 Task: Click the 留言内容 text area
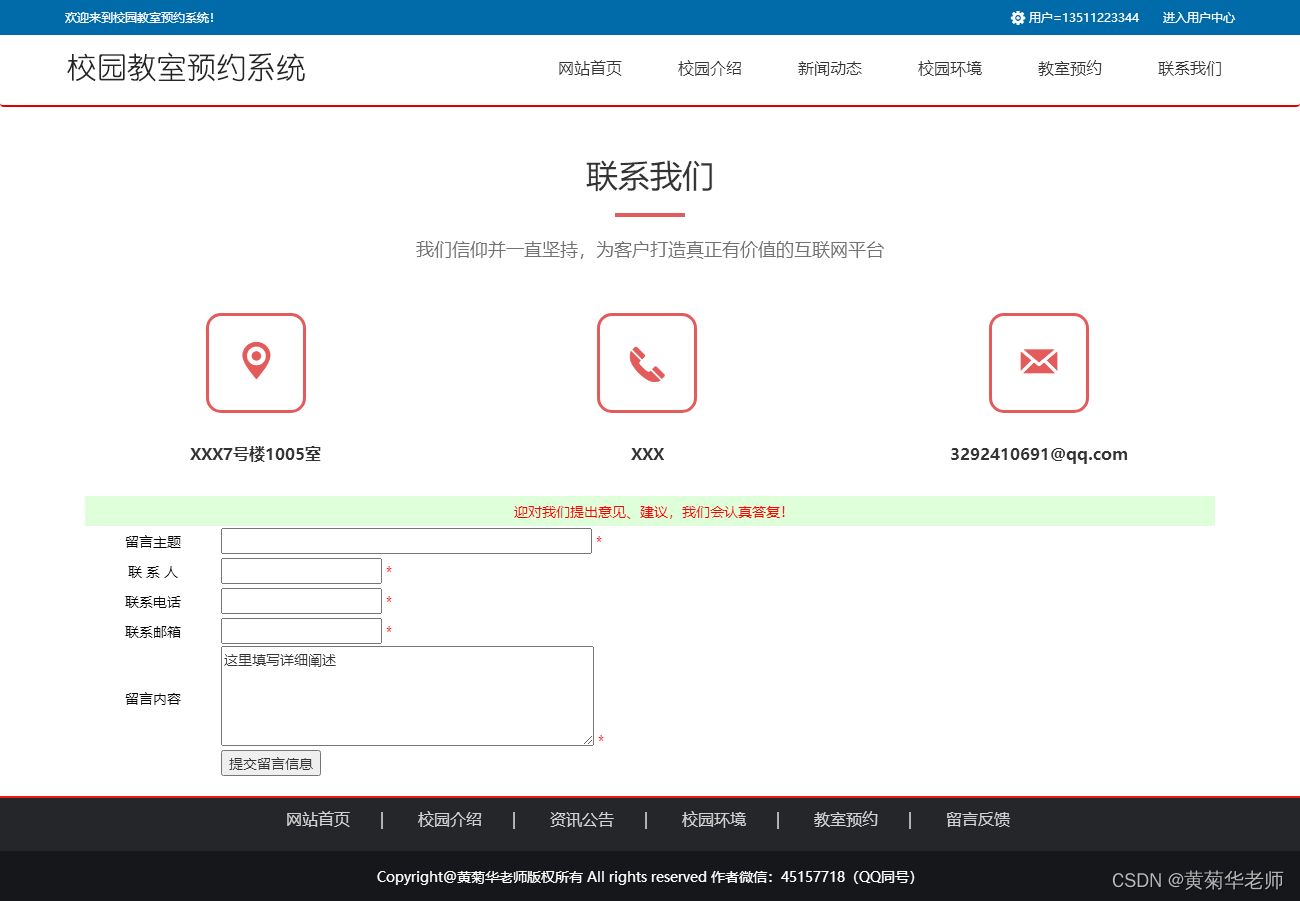point(406,695)
